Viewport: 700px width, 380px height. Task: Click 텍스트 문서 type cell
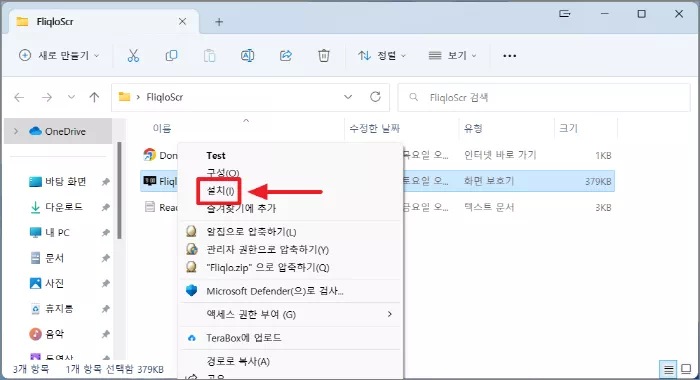pyautogui.click(x=489, y=207)
